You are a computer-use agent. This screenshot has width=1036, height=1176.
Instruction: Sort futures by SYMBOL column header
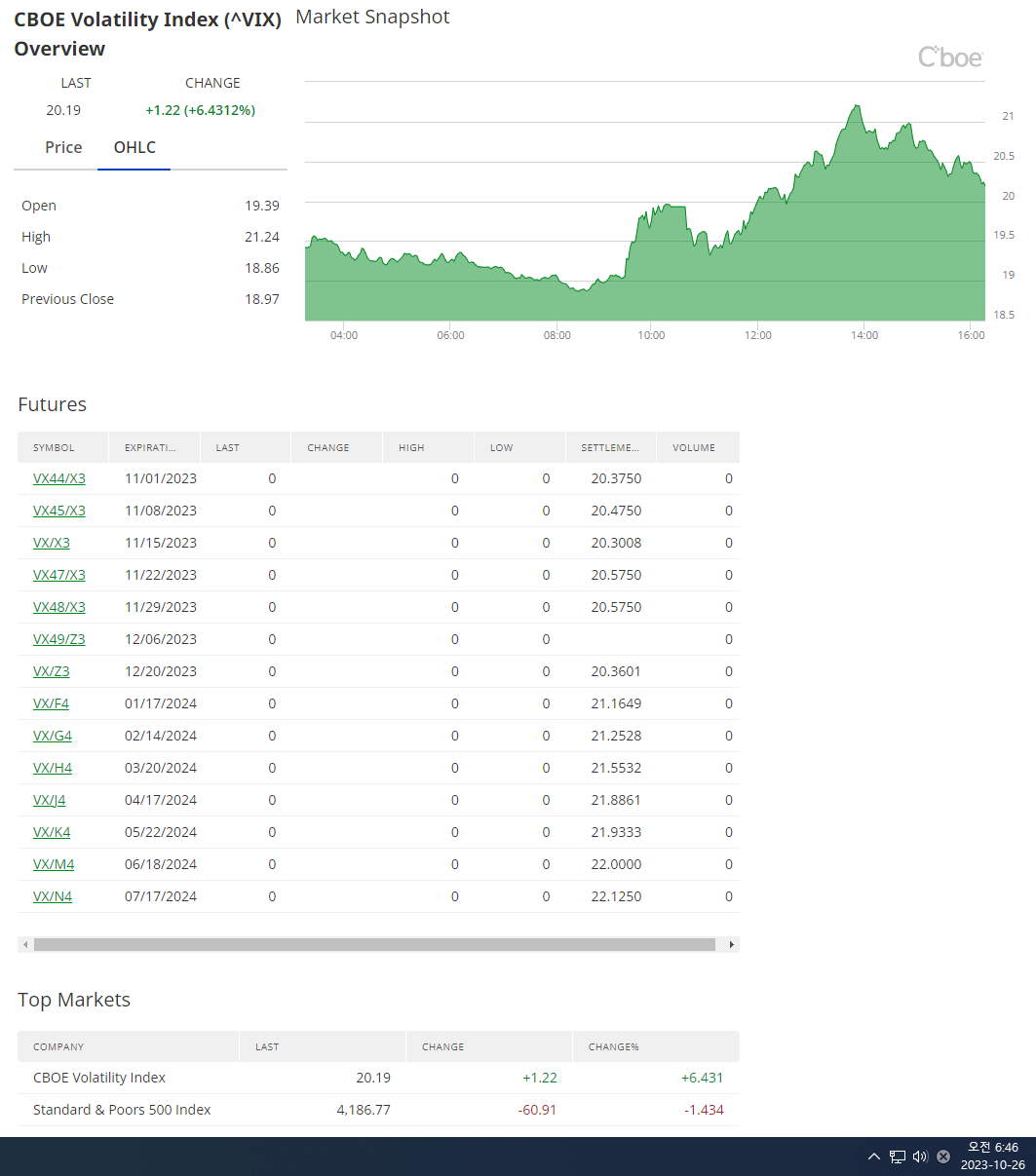[x=63, y=447]
